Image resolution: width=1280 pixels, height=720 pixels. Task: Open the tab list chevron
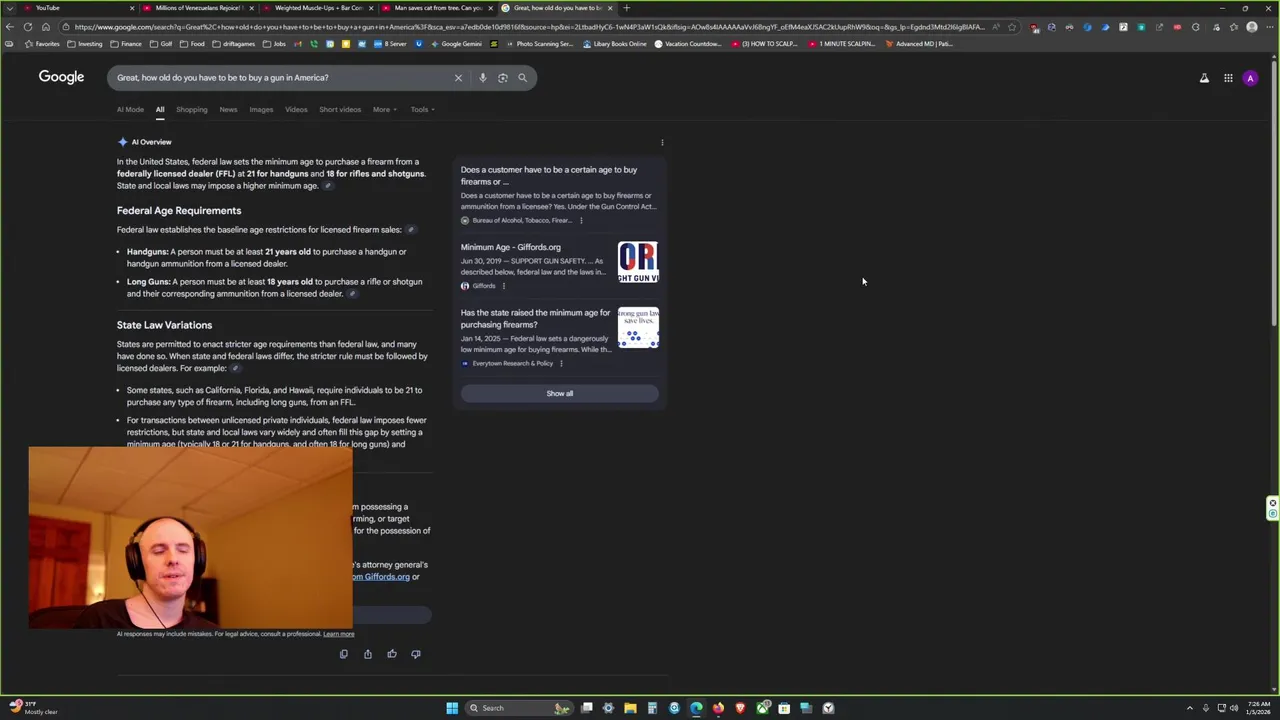tap(10, 8)
